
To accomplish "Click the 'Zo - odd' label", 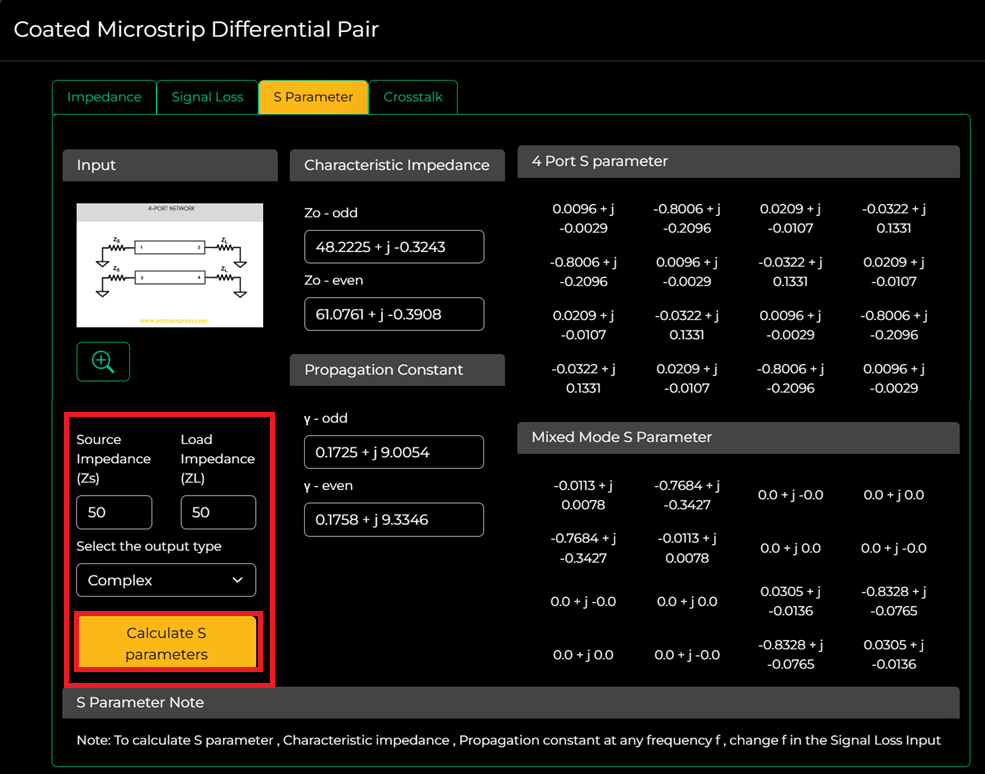I will pos(331,213).
